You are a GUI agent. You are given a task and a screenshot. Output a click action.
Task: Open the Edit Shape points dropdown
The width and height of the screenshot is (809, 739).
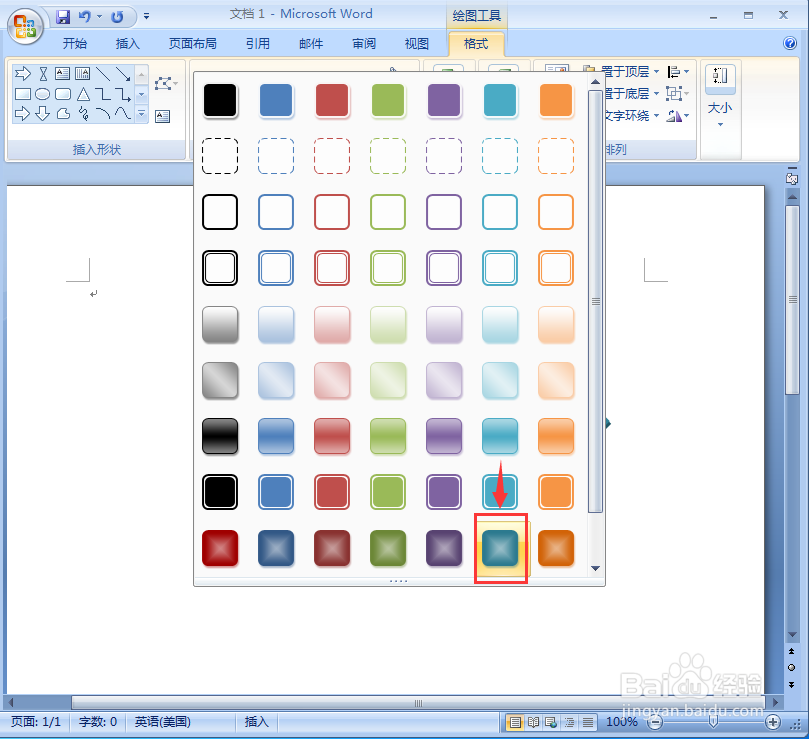pos(166,83)
